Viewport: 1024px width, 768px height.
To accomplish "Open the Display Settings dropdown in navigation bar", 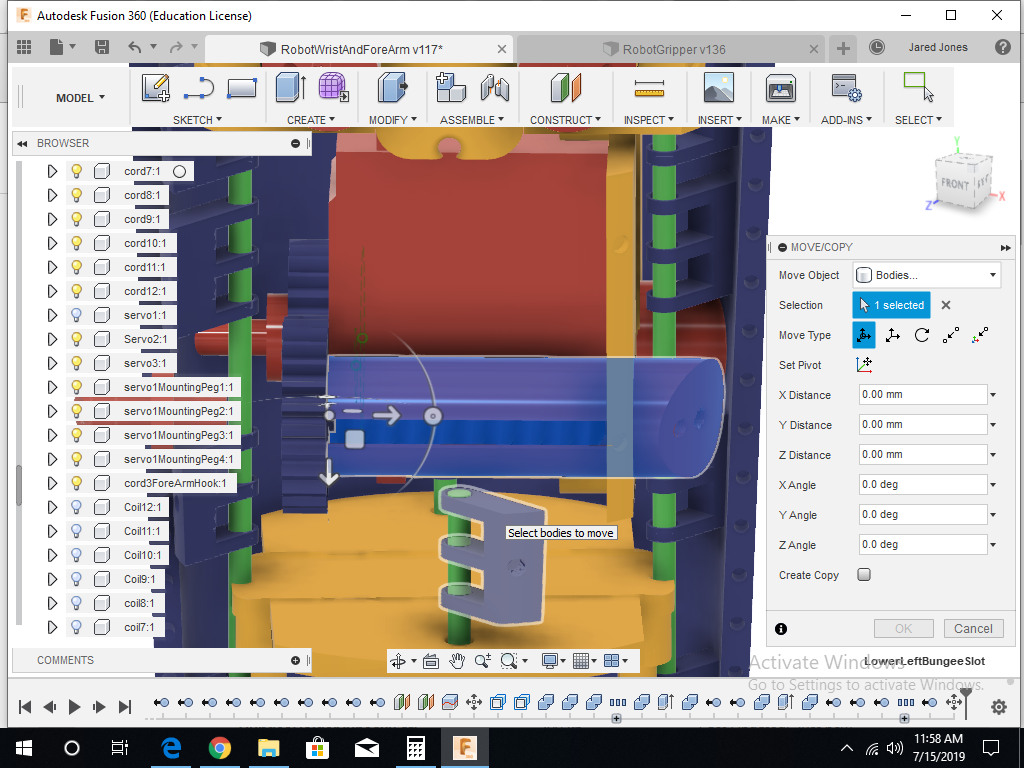I will coord(555,662).
